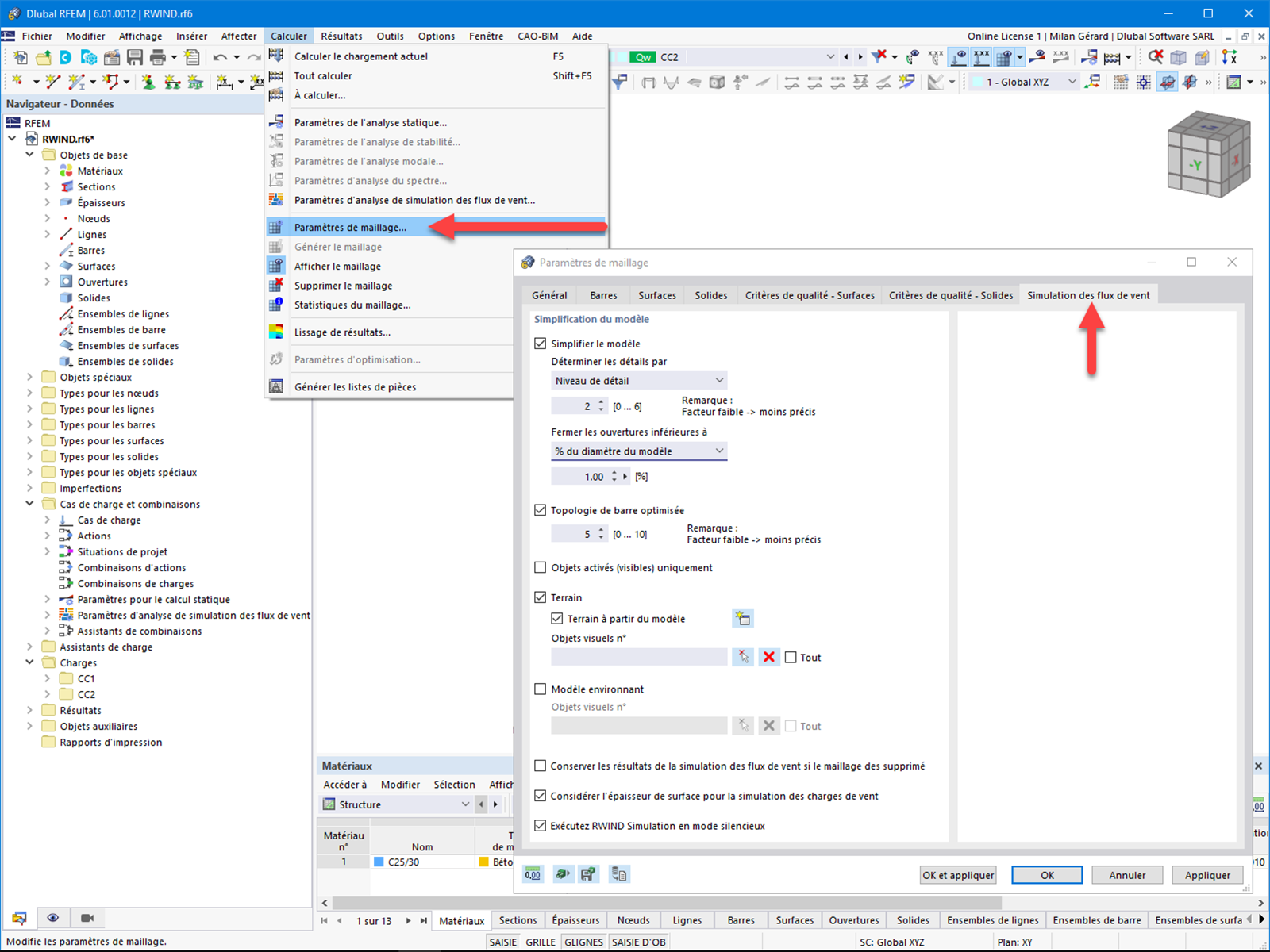Click the 'OK et appliquer' button

pyautogui.click(x=958, y=874)
